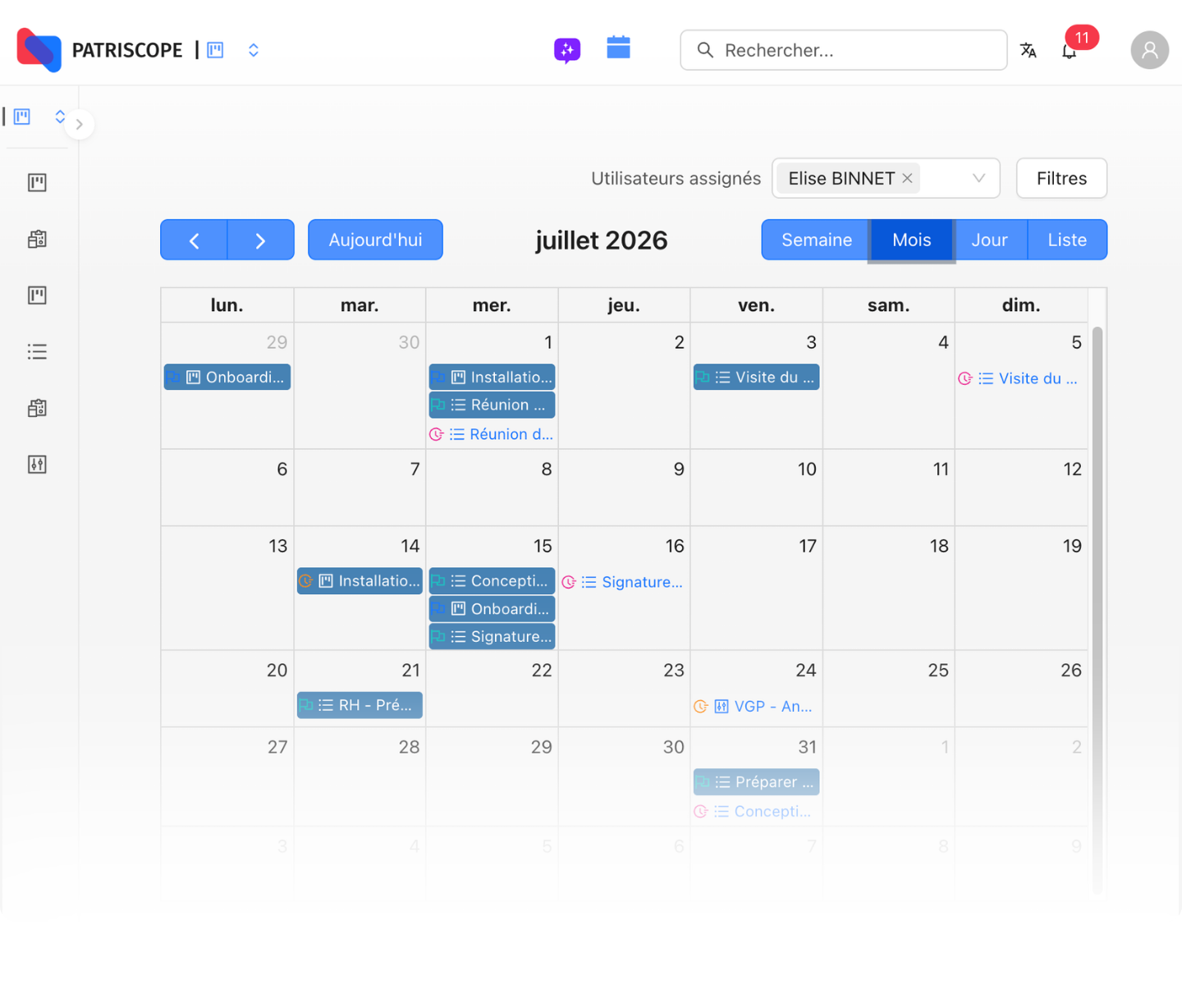
Task: Open the Installatio... event on July 1
Action: pos(492,377)
